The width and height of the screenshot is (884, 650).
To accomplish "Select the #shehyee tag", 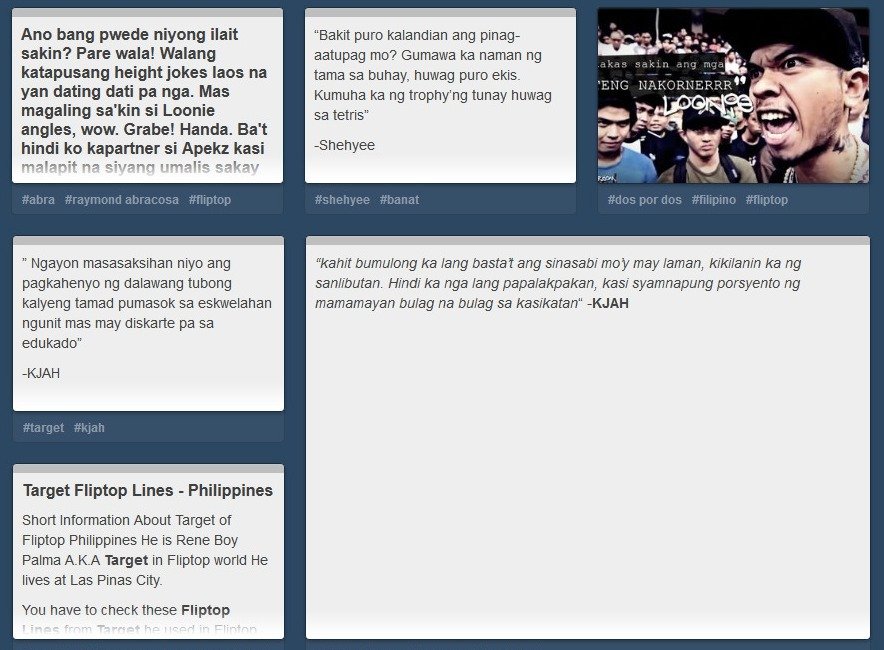I will pos(342,200).
